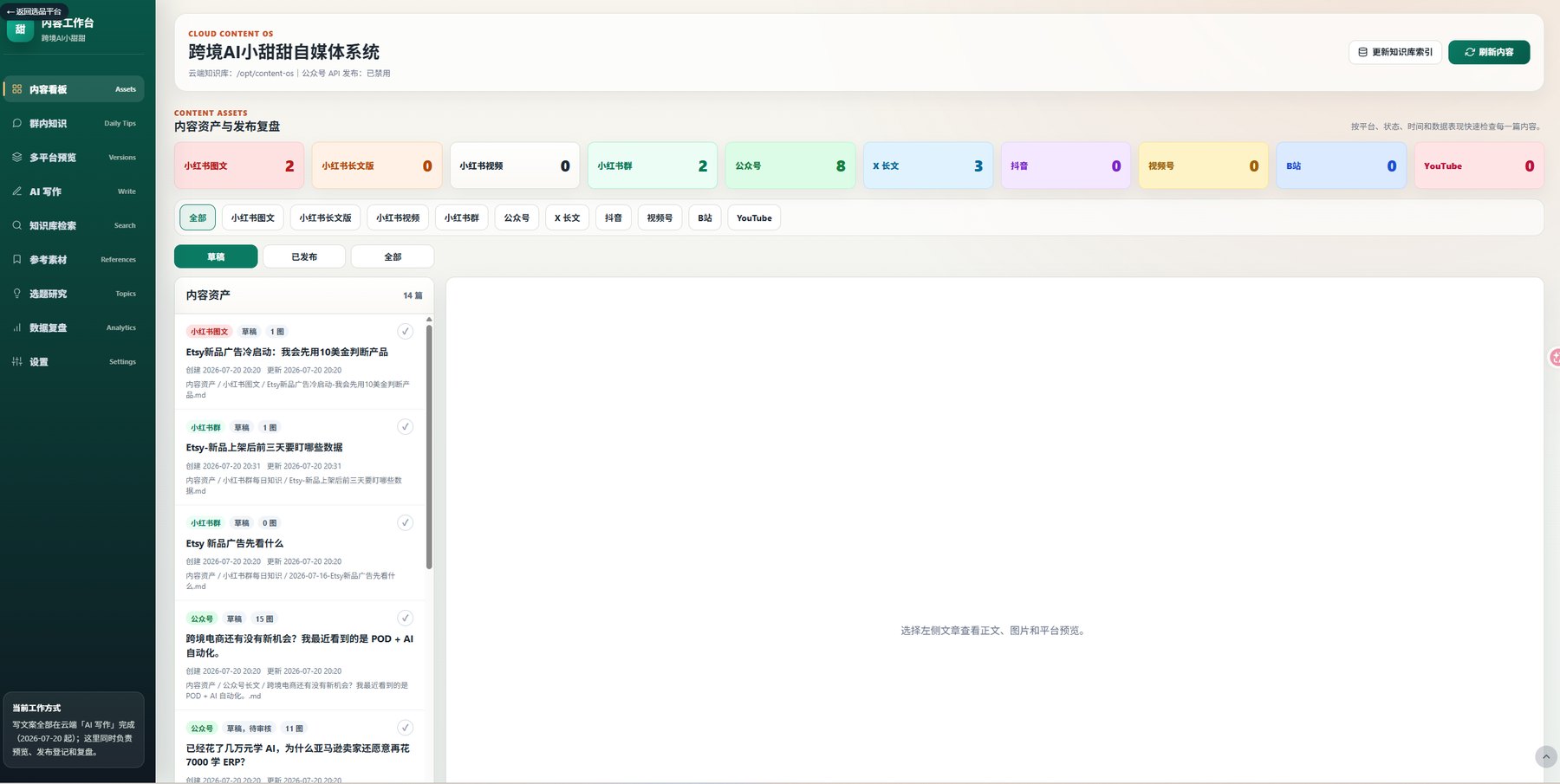Viewport: 1560px width, 784px height.
Task: Click the 内容资产 list scrollbar thumb
Action: pos(429,448)
